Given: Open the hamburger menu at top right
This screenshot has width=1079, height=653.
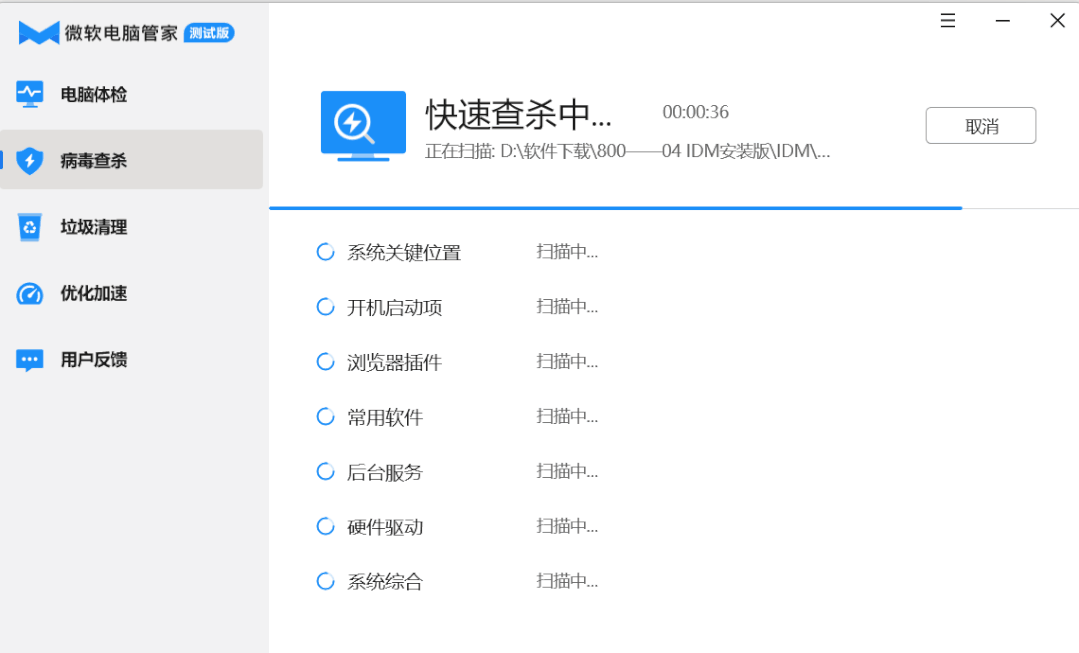Looking at the screenshot, I should [x=947, y=20].
